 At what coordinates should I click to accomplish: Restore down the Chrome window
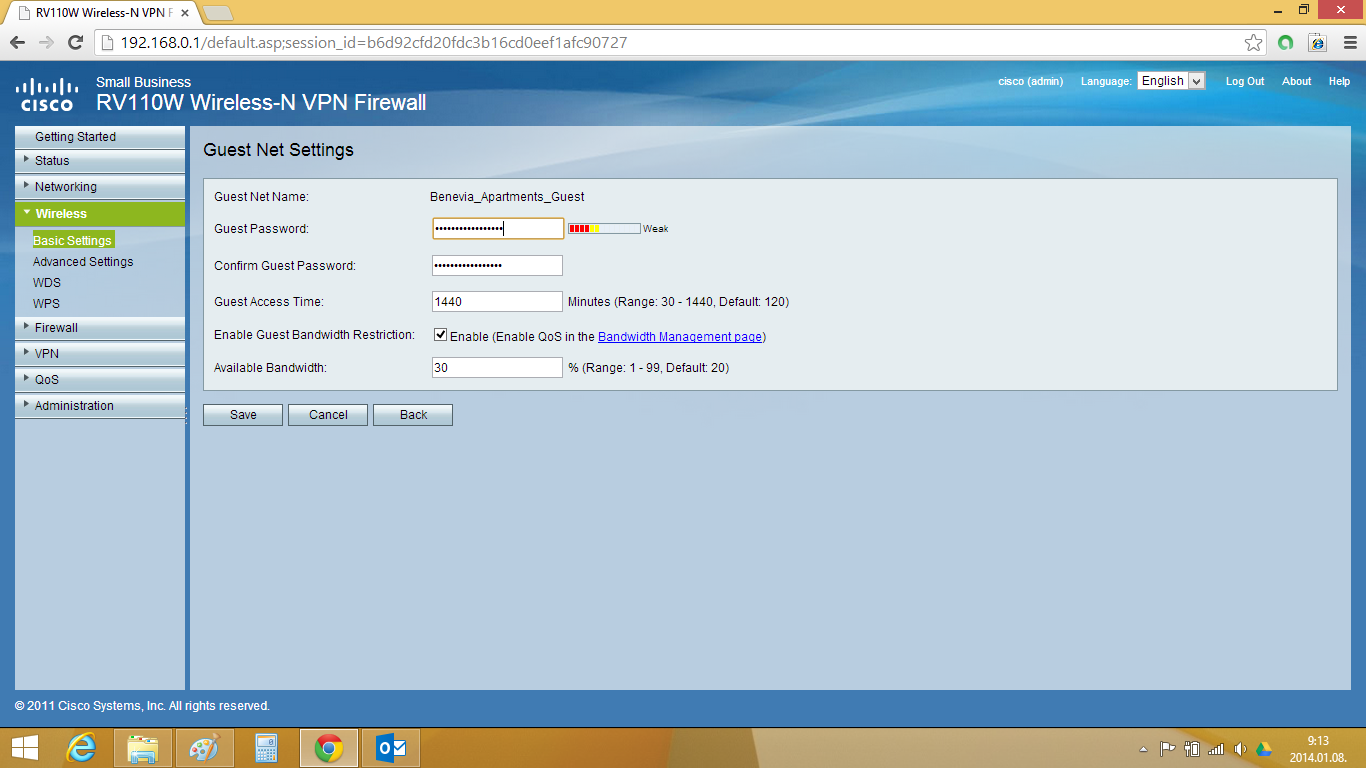click(x=1303, y=9)
